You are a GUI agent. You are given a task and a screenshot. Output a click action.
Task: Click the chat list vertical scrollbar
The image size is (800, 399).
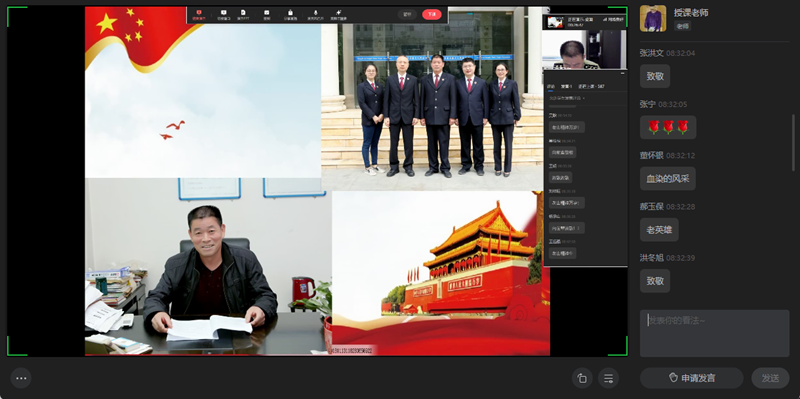(x=793, y=142)
